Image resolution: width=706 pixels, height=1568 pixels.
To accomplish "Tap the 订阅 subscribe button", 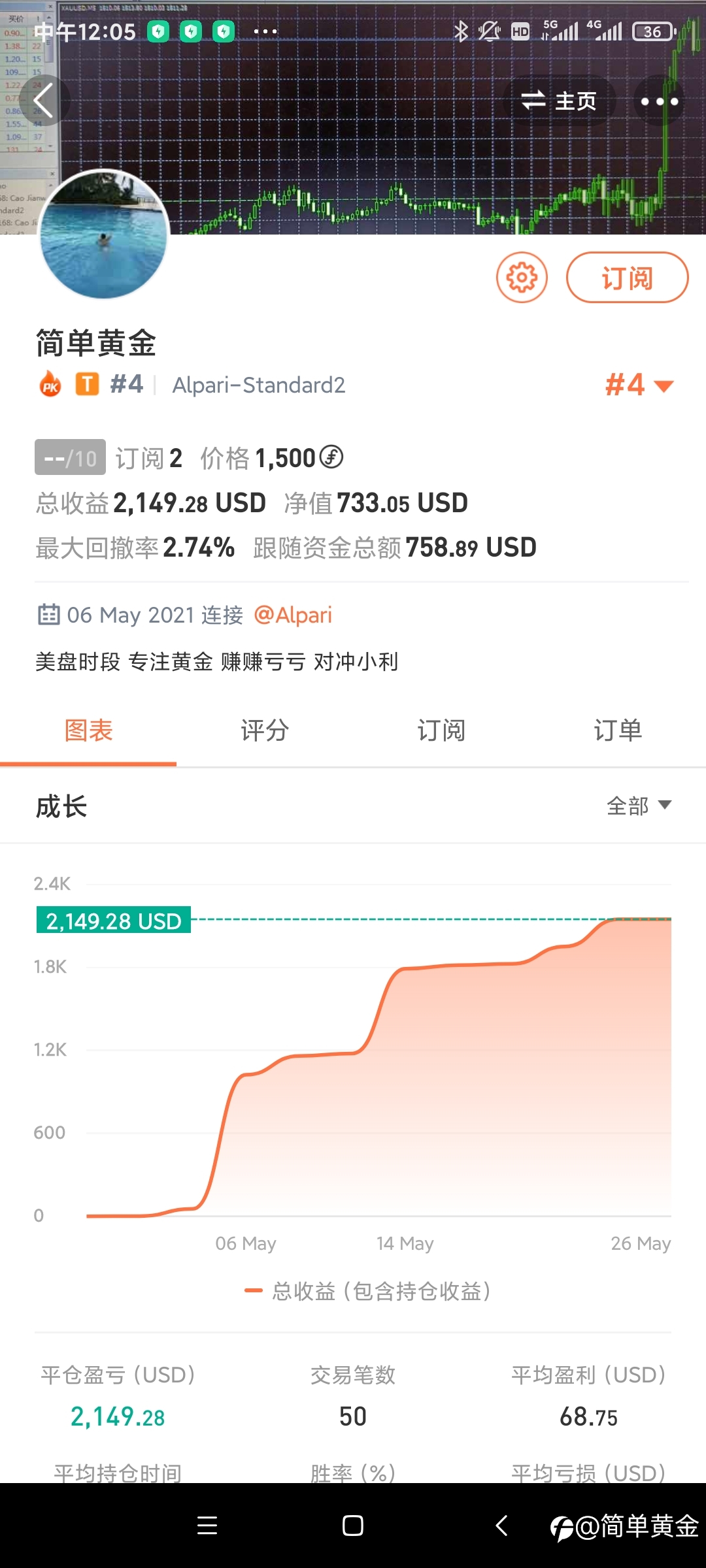I will (627, 278).
